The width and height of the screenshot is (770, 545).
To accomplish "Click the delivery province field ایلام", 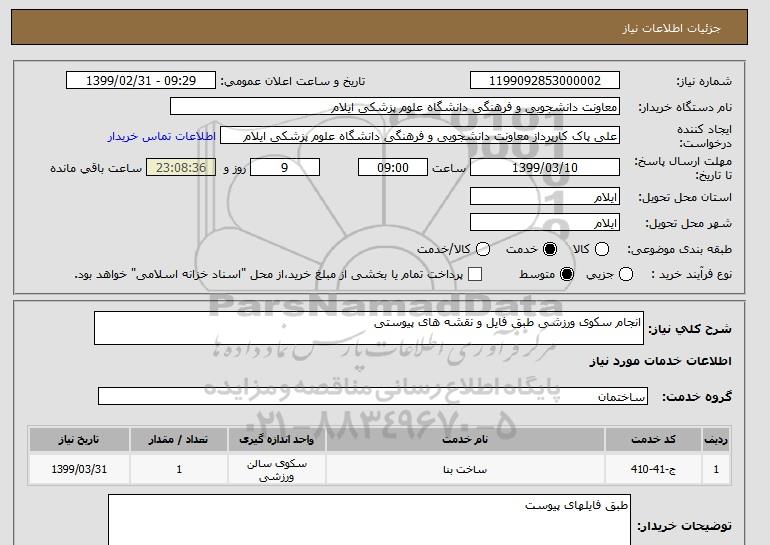I will coord(545,196).
